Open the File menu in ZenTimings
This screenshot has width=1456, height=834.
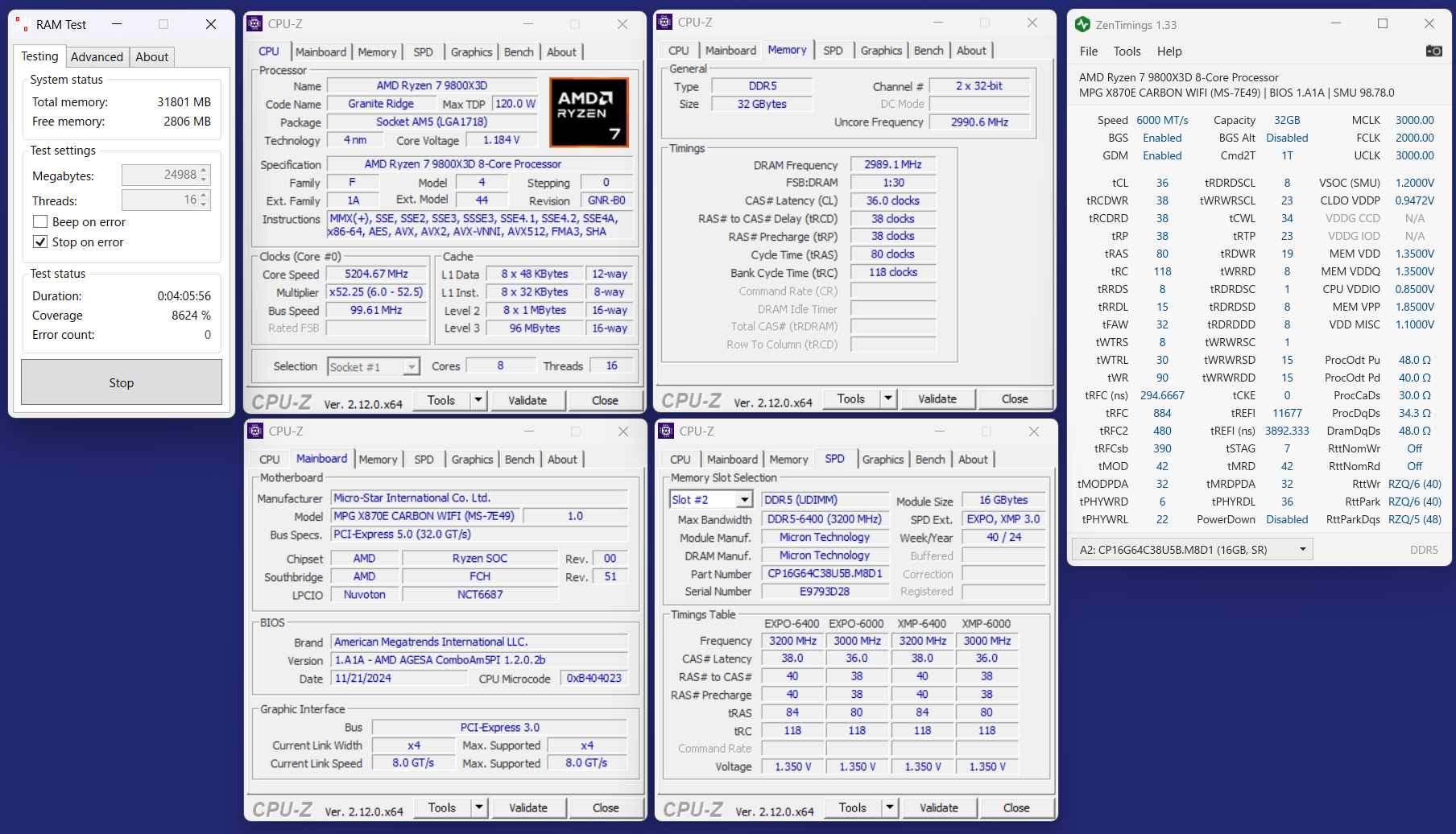(x=1089, y=51)
